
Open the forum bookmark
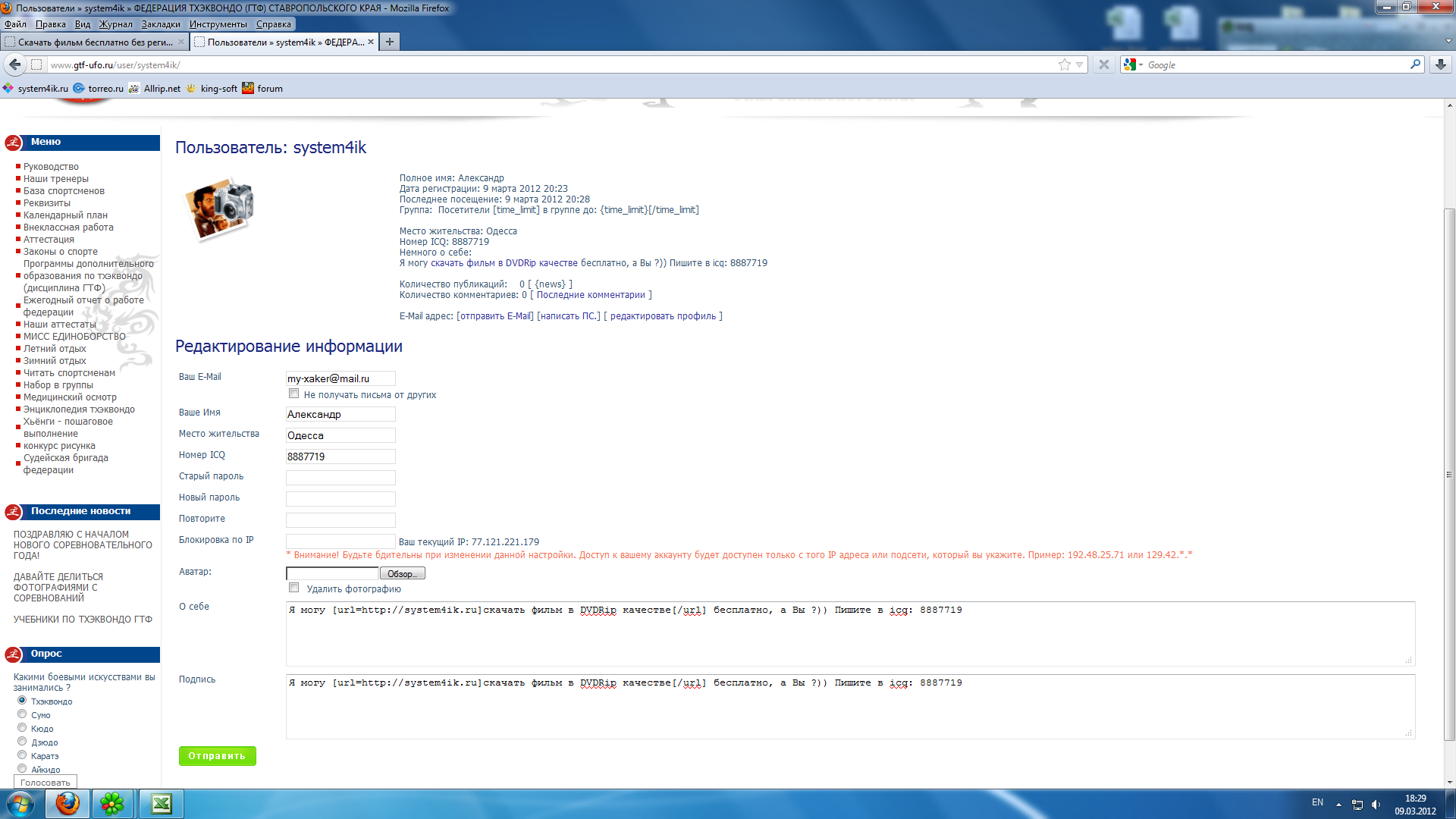(x=262, y=89)
